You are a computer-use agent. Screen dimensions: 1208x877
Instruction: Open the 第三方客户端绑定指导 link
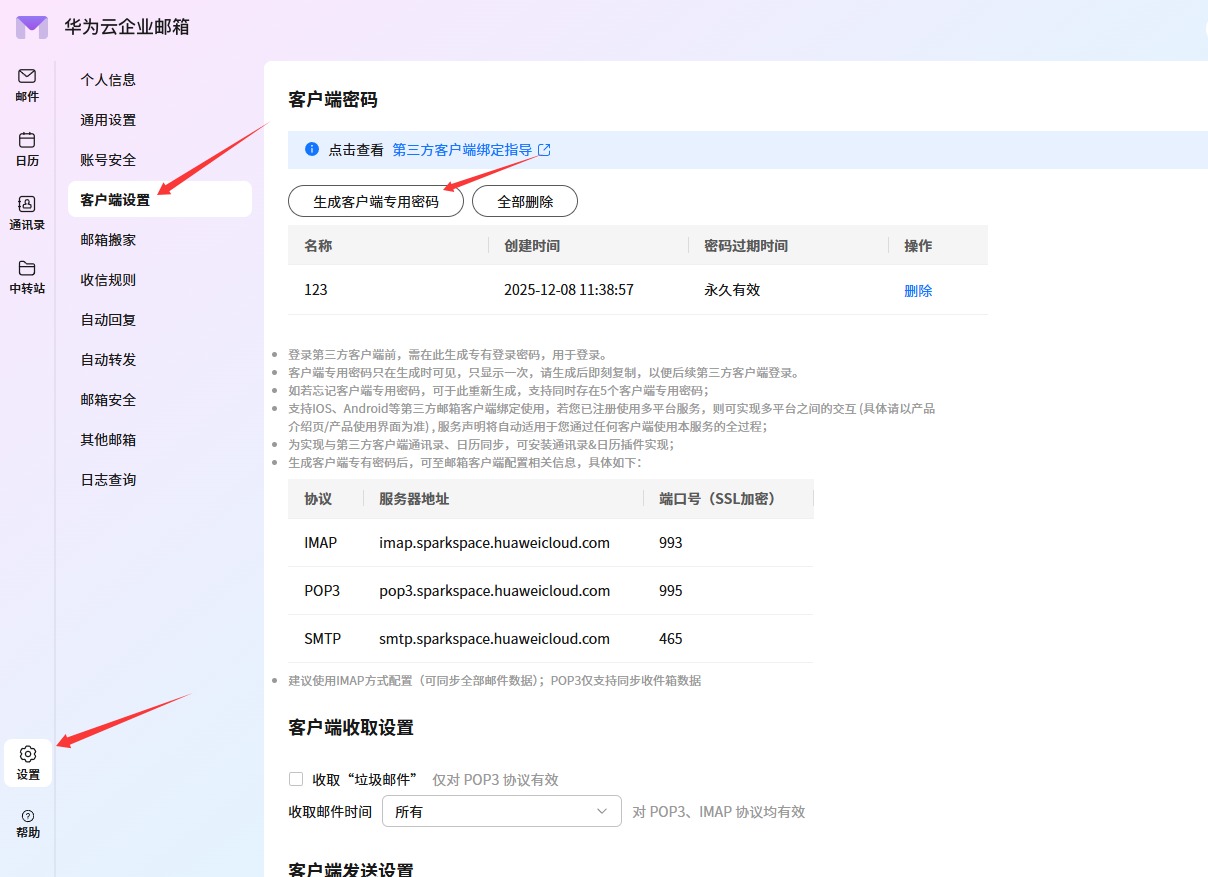pyautogui.click(x=462, y=150)
